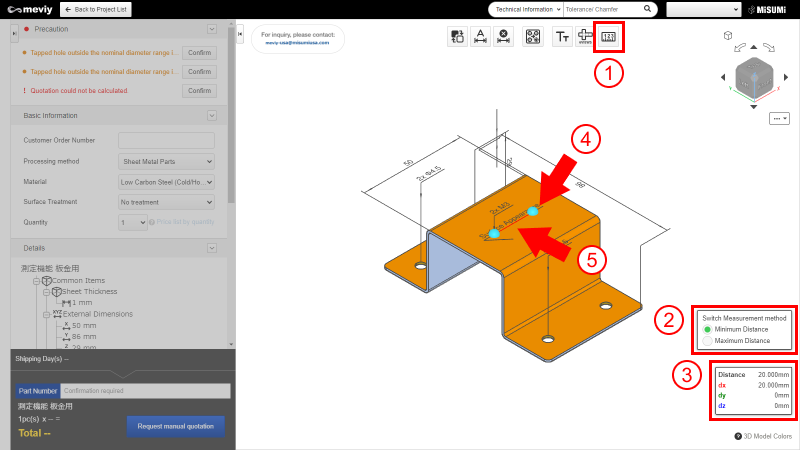Collapse the Details section
This screenshot has width=800, height=450.
coord(212,248)
